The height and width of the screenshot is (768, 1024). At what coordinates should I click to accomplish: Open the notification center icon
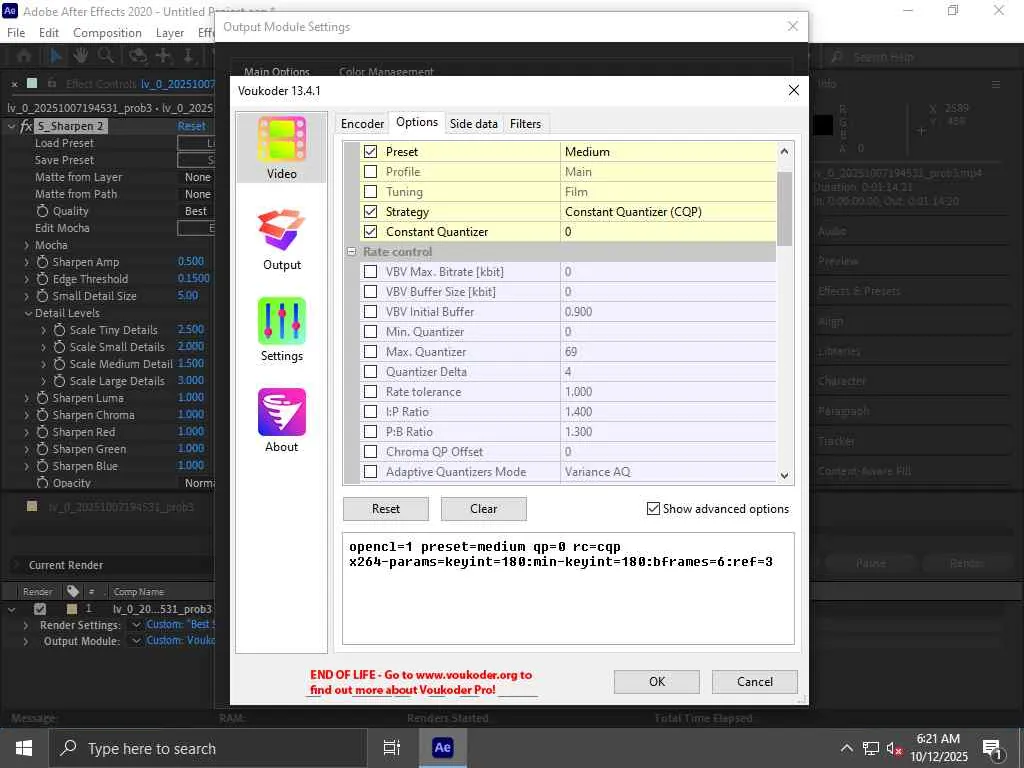(992, 748)
